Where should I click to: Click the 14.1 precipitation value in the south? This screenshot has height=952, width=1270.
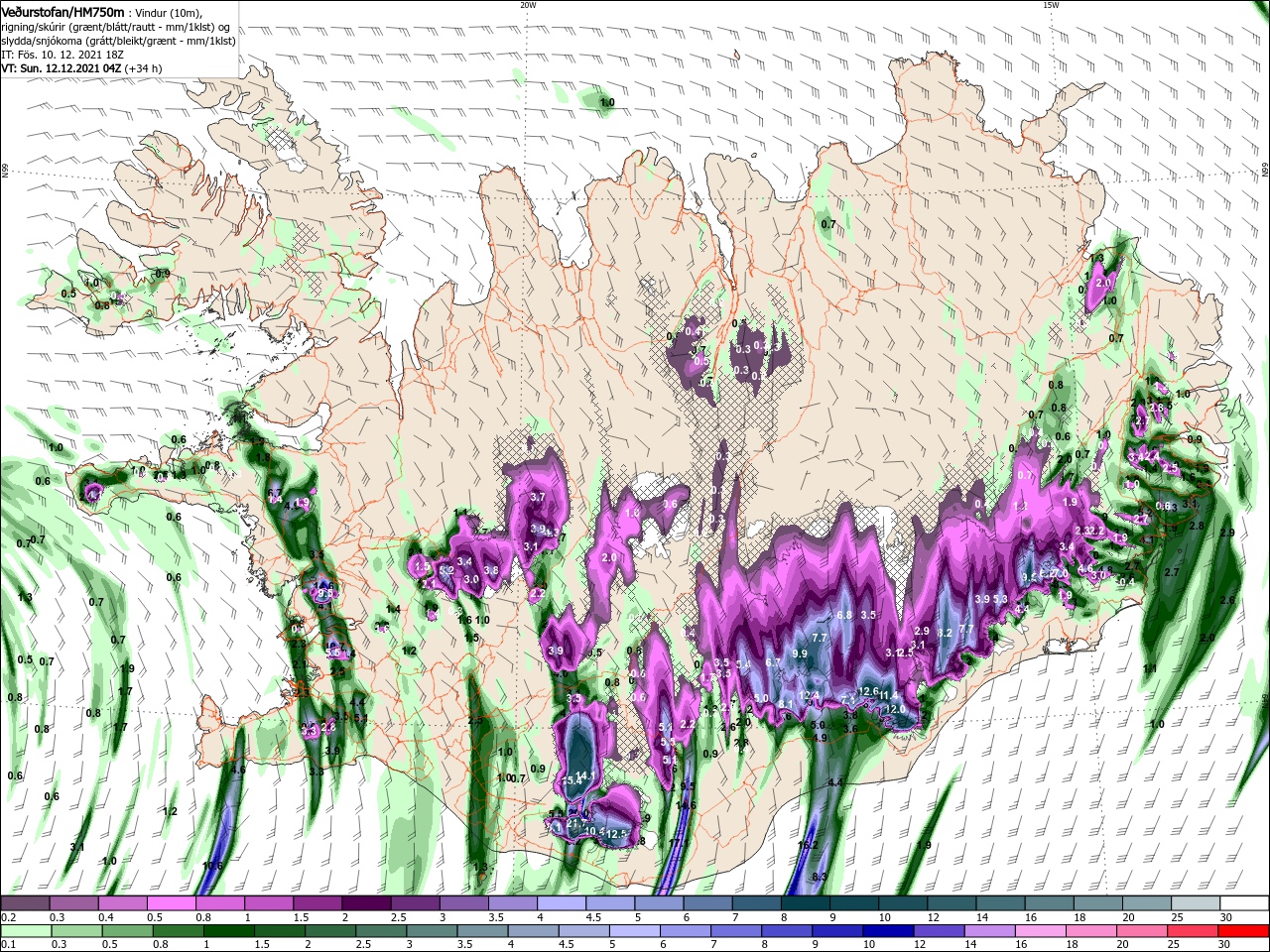pos(585,776)
